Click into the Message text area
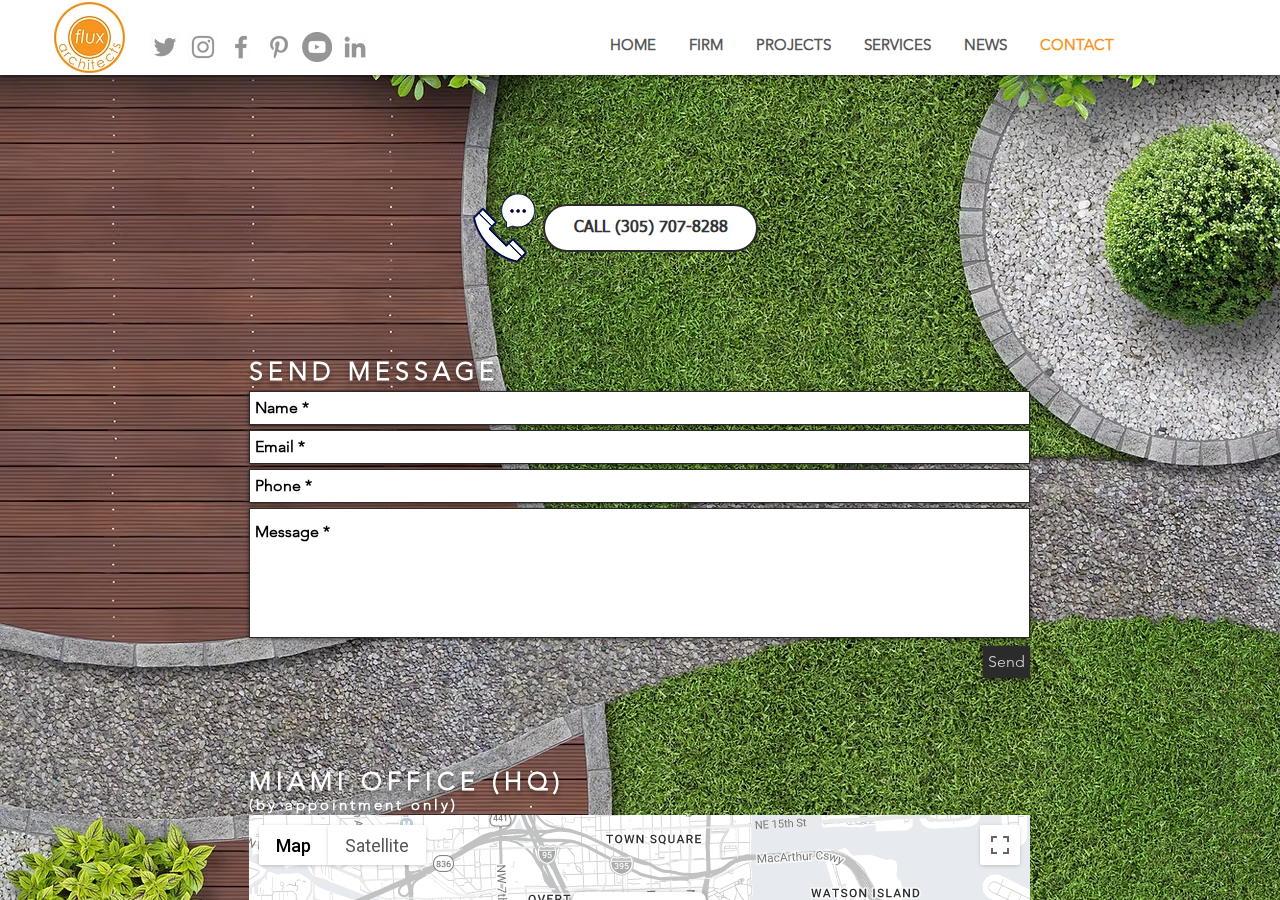The image size is (1280, 900). pyautogui.click(x=639, y=573)
